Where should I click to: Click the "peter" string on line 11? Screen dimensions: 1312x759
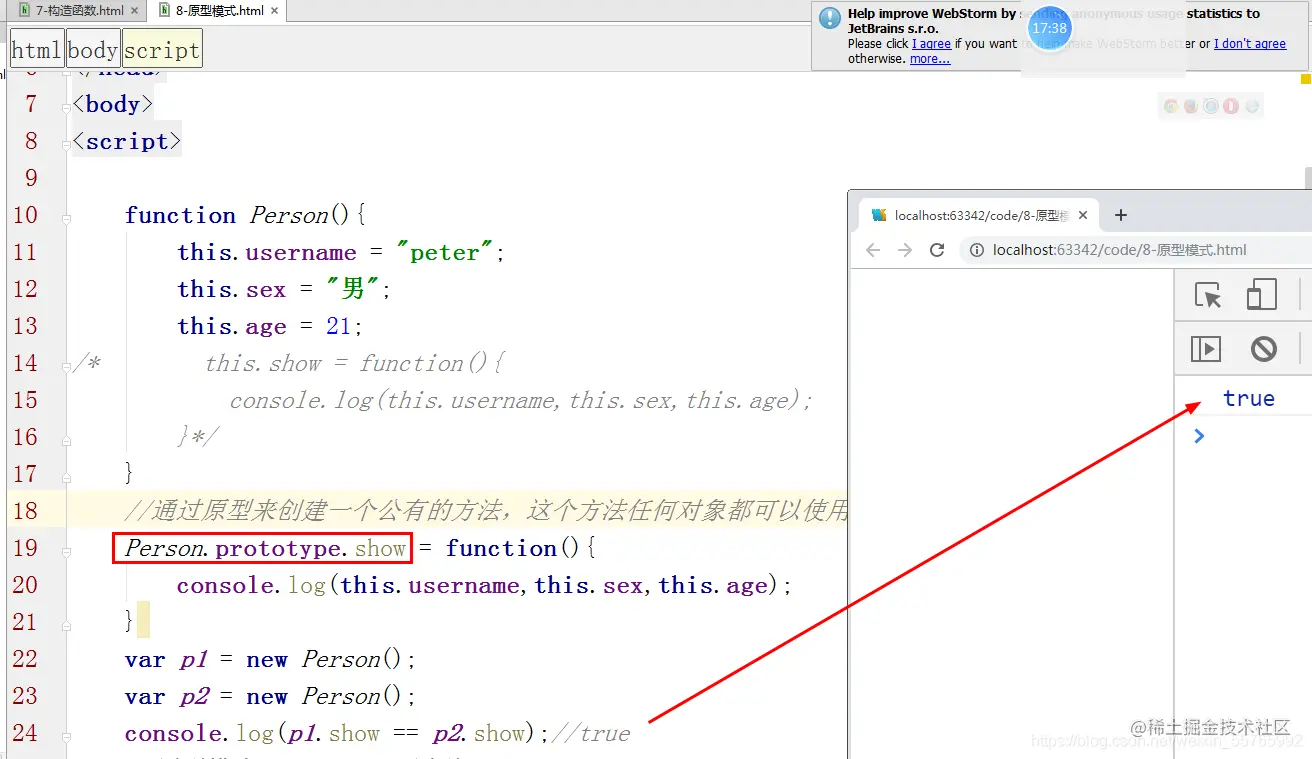(x=445, y=252)
